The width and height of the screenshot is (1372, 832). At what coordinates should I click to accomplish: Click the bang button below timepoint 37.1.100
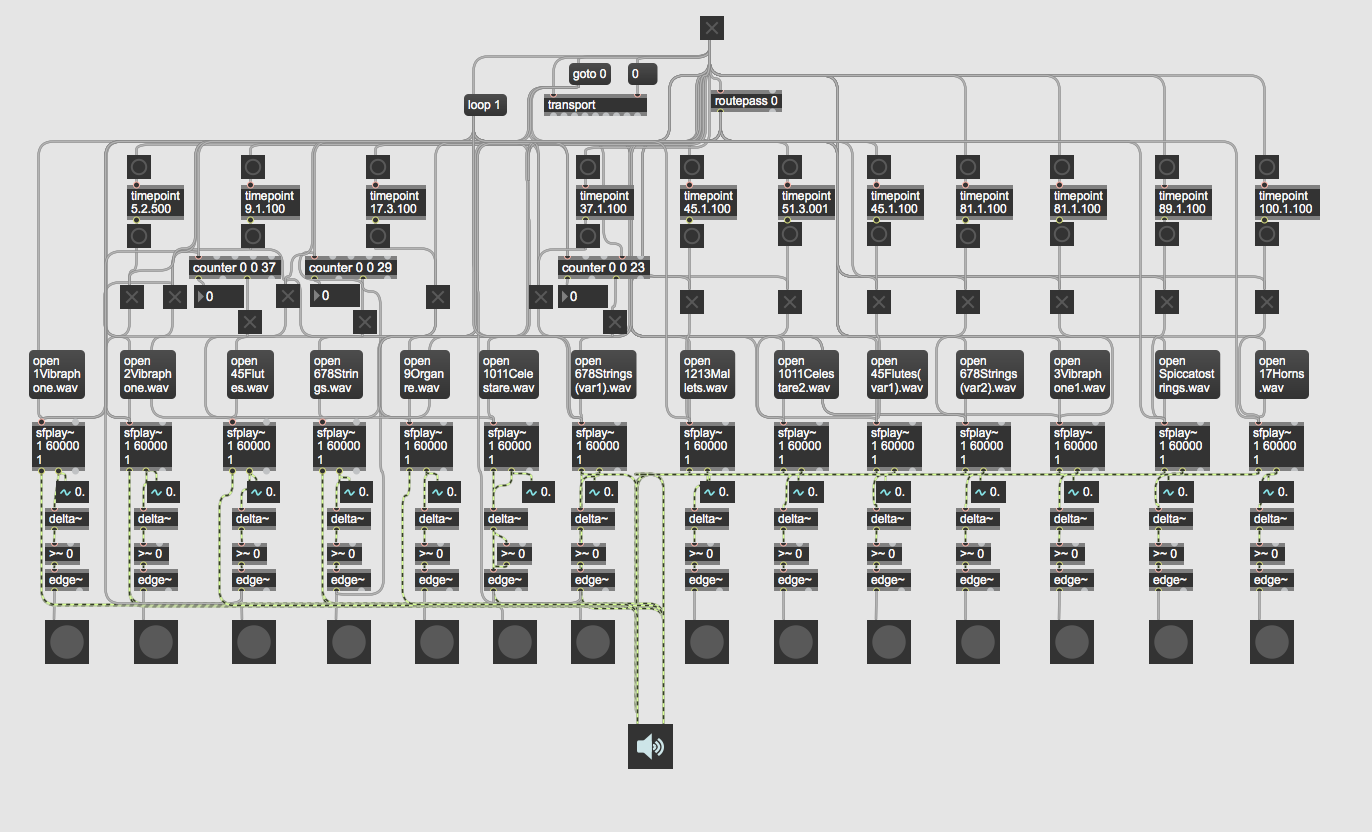589,236
